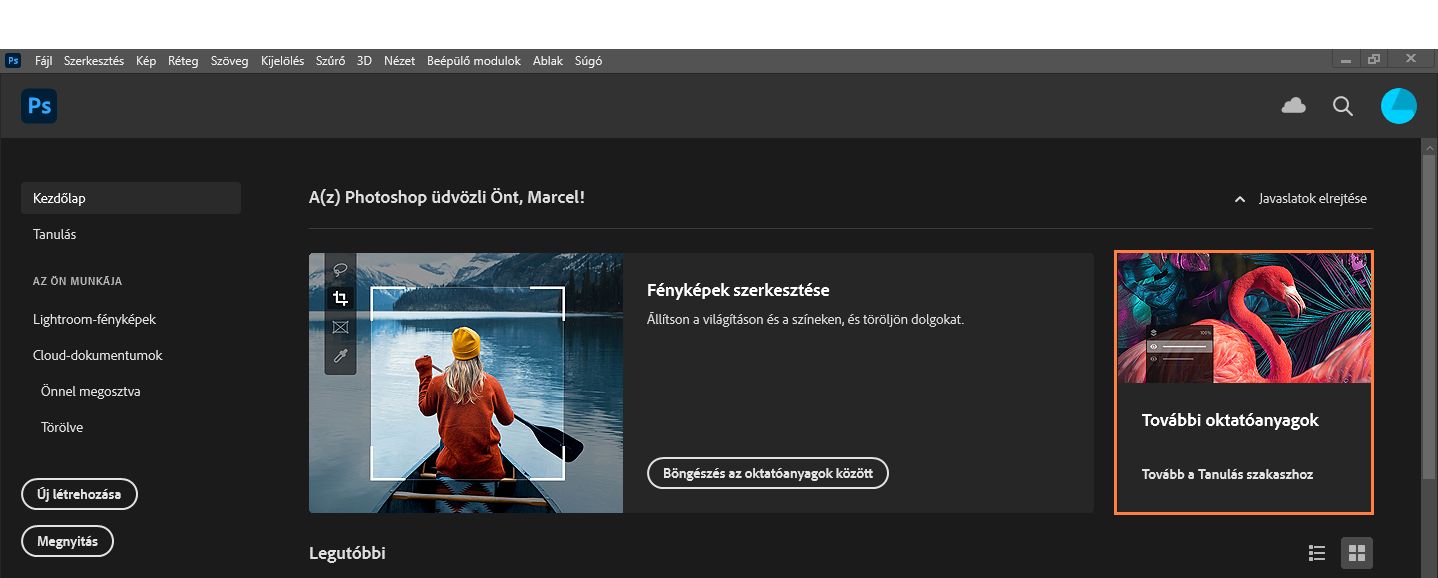Open the Szerkesztés menu

(94, 61)
